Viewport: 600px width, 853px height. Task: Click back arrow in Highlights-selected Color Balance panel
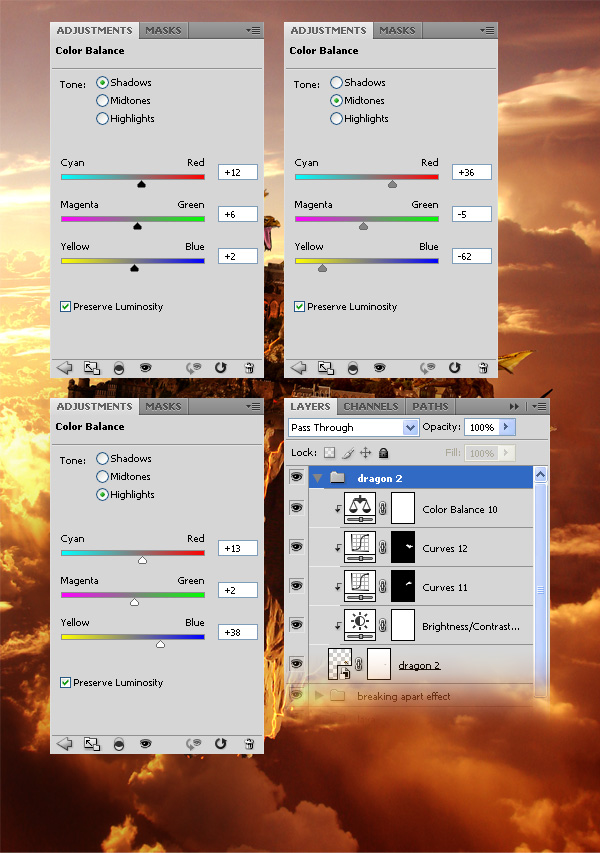point(65,744)
